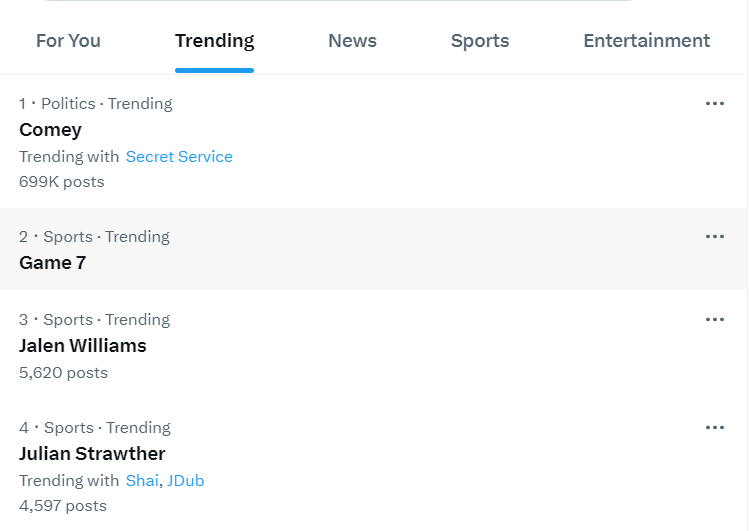Go to the Sports tab
Screen dimensions: 749x531
click(480, 41)
